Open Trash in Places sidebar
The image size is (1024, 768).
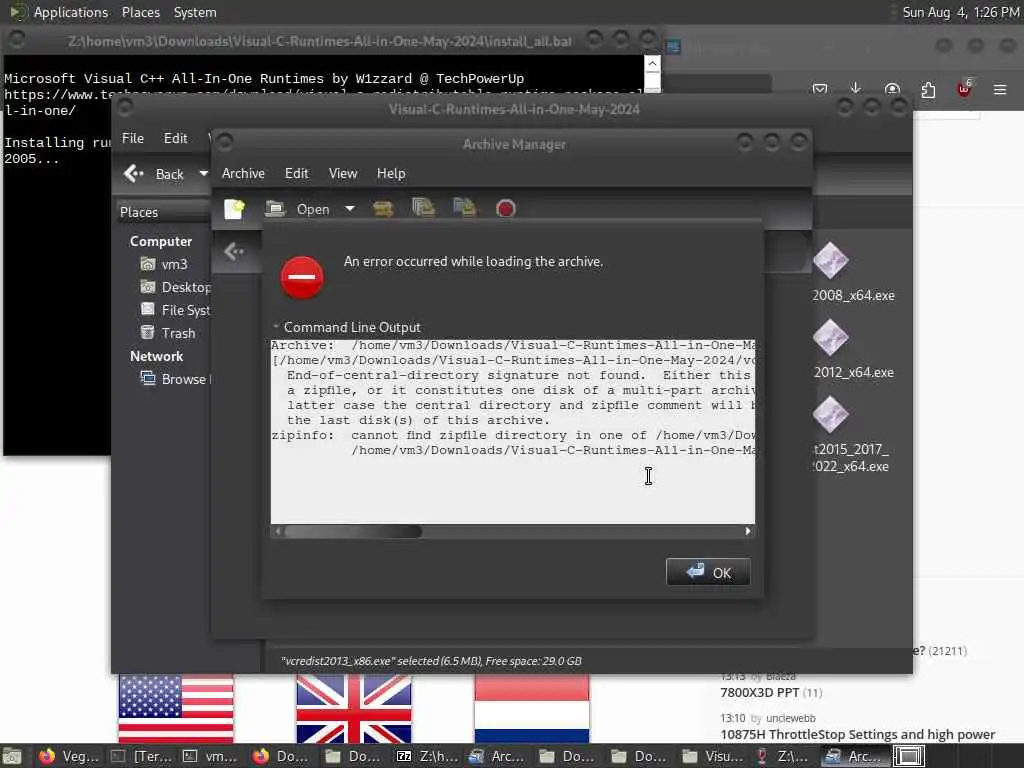(x=168, y=333)
